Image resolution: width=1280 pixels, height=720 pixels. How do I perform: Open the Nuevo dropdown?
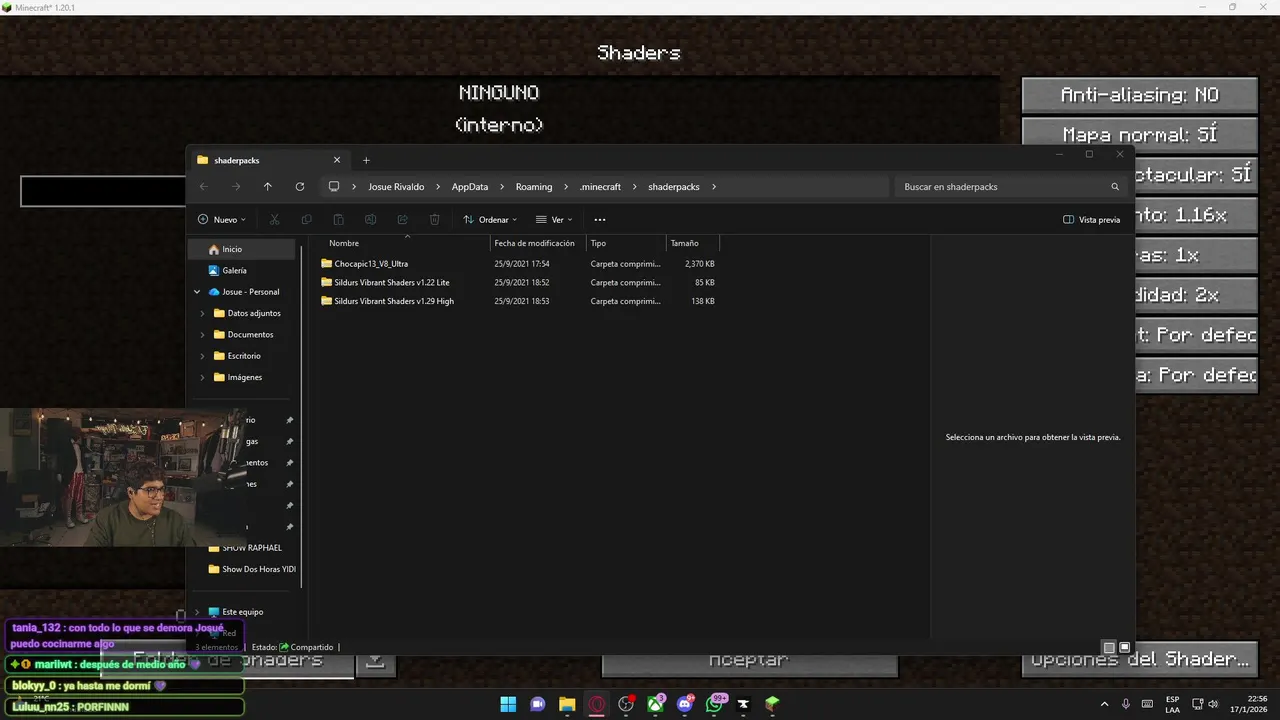[x=221, y=219]
